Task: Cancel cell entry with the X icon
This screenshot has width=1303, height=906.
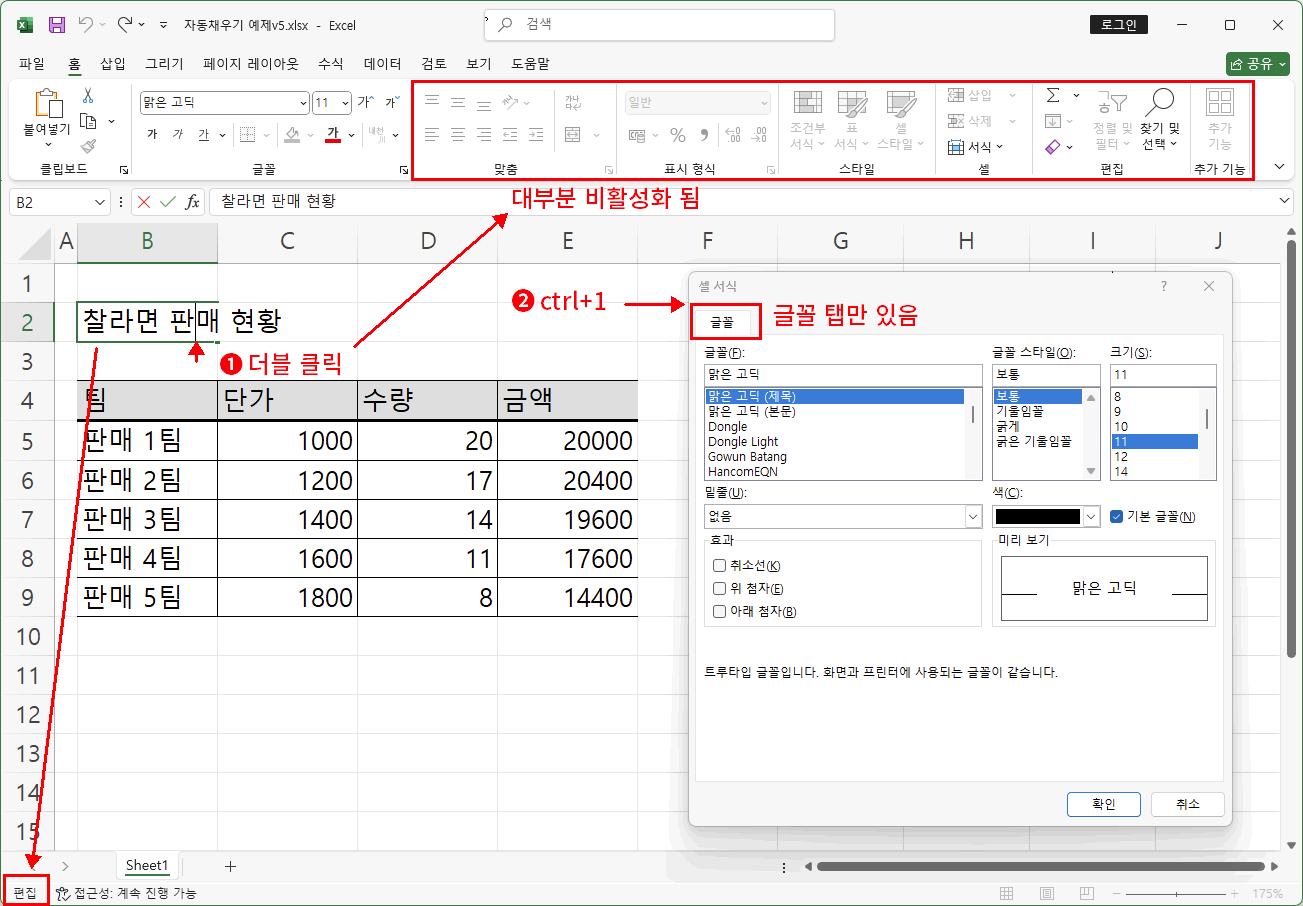Action: tap(144, 201)
